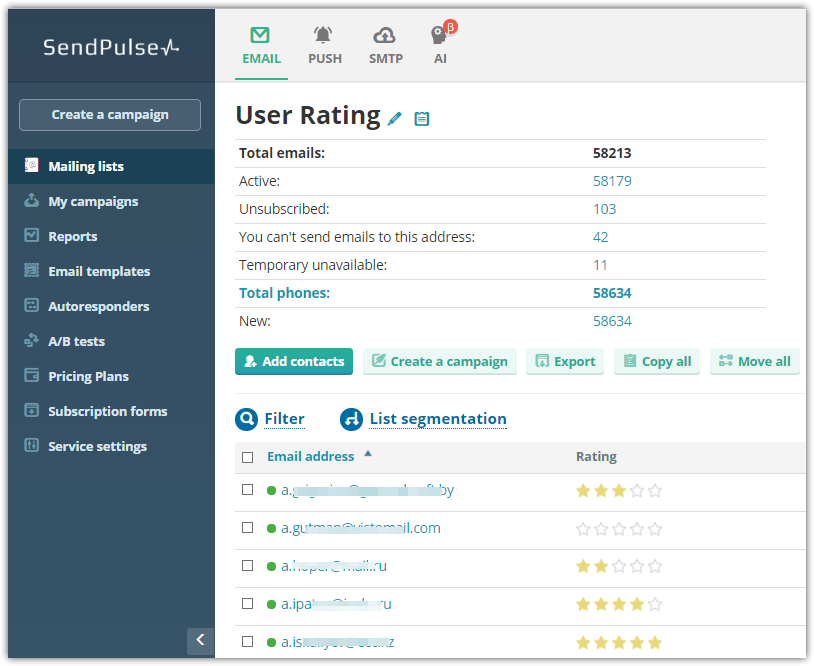
Task: Click the List segmentation circle icon
Action: point(351,419)
